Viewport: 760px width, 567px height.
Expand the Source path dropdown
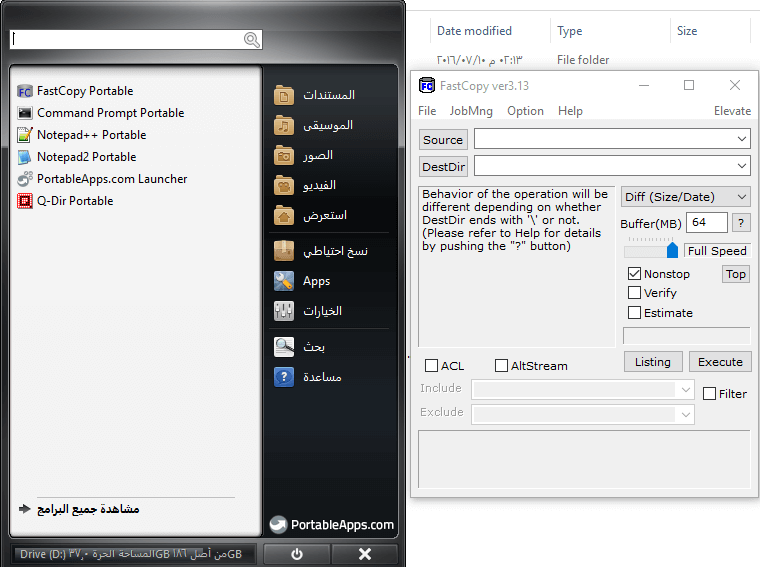(x=742, y=139)
